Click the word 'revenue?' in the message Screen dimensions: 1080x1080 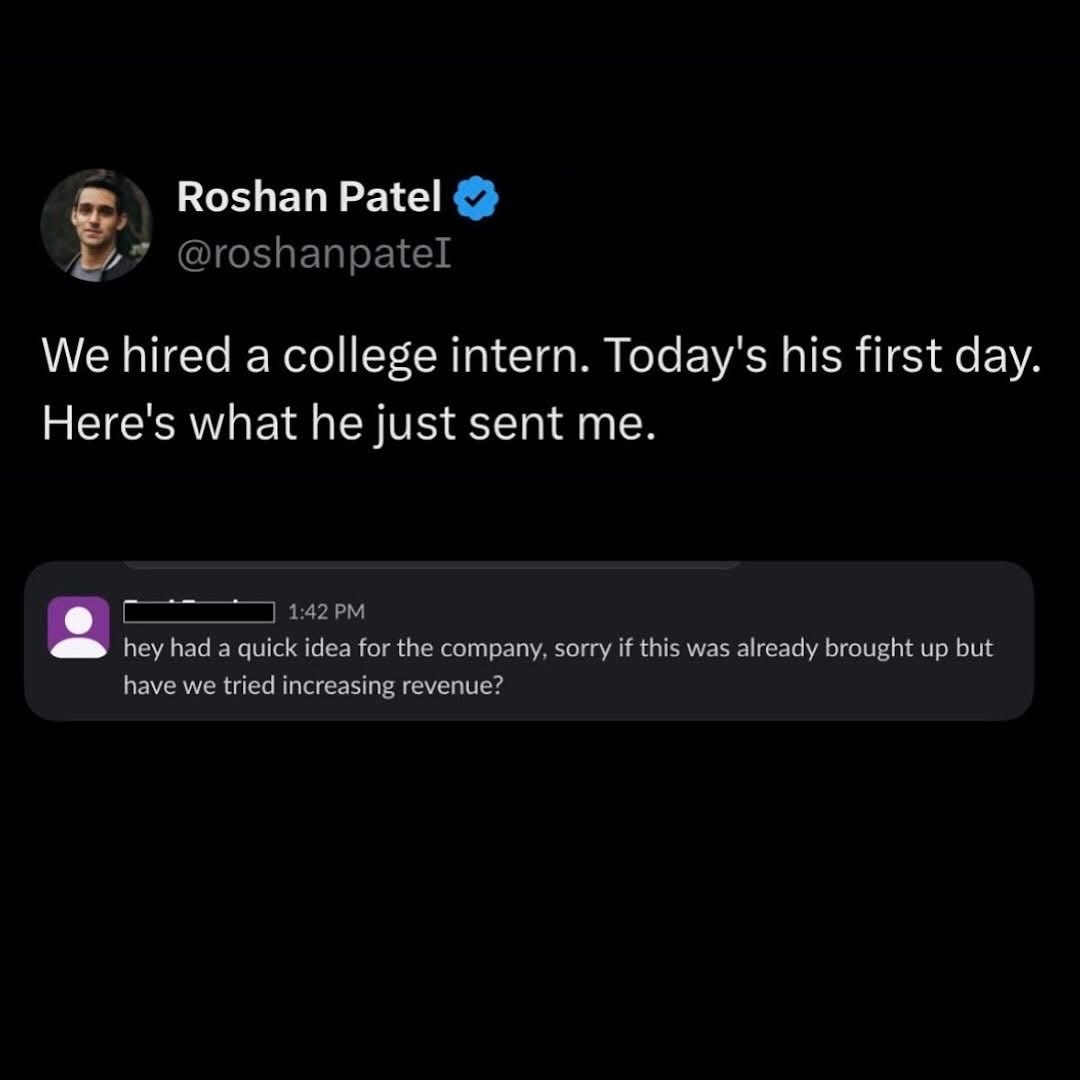pyautogui.click(x=458, y=686)
